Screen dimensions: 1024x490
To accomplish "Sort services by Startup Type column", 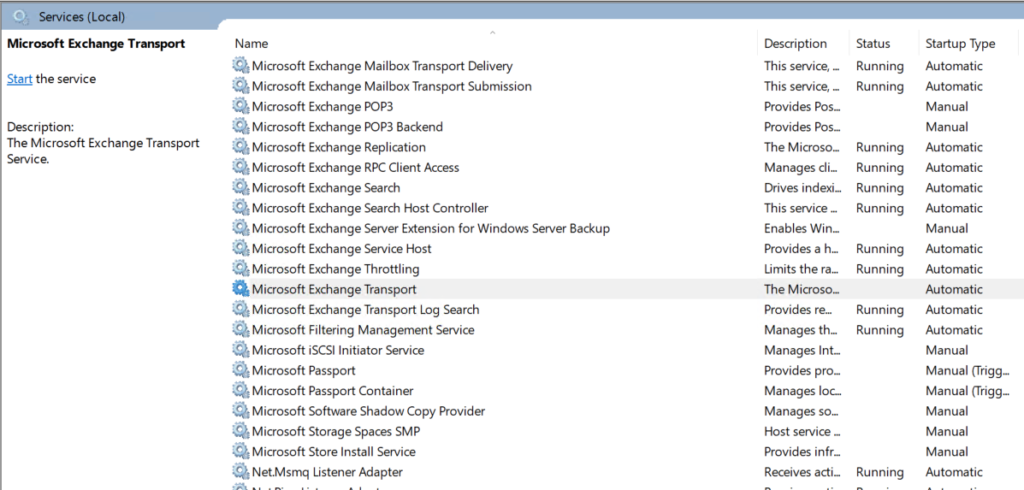I will [x=960, y=44].
